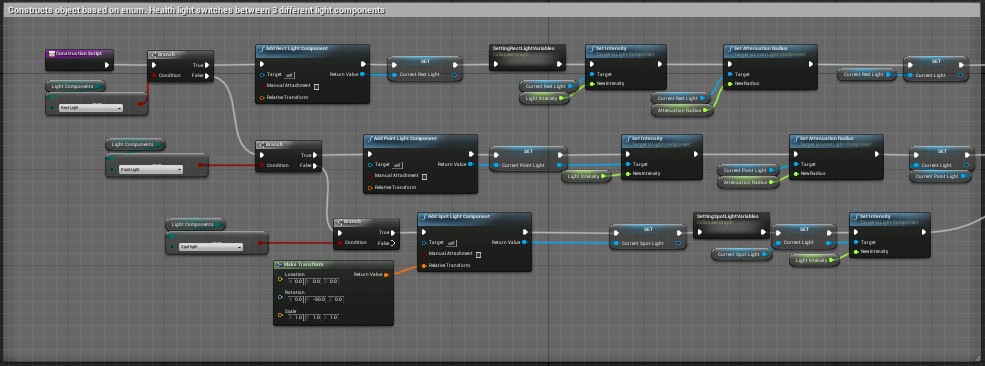Open the Spot Light enum dropdown
Image resolution: width=985 pixels, height=366 pixels.
pyautogui.click(x=211, y=247)
